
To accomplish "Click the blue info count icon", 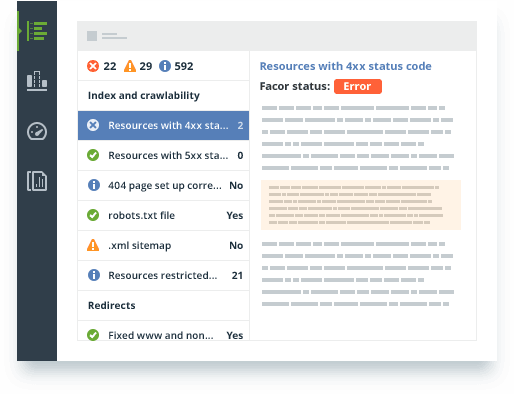I will (x=165, y=66).
